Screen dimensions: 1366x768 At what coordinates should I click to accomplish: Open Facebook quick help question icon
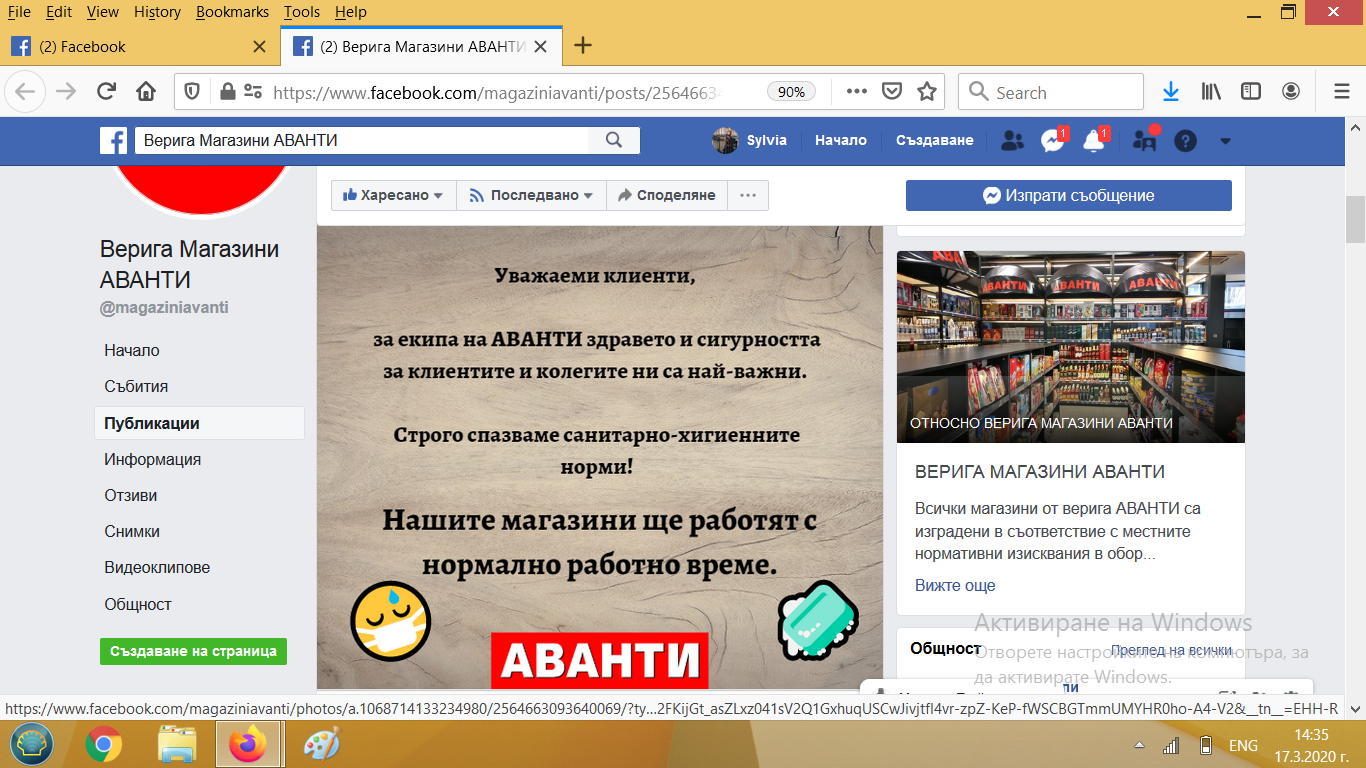coord(1185,141)
